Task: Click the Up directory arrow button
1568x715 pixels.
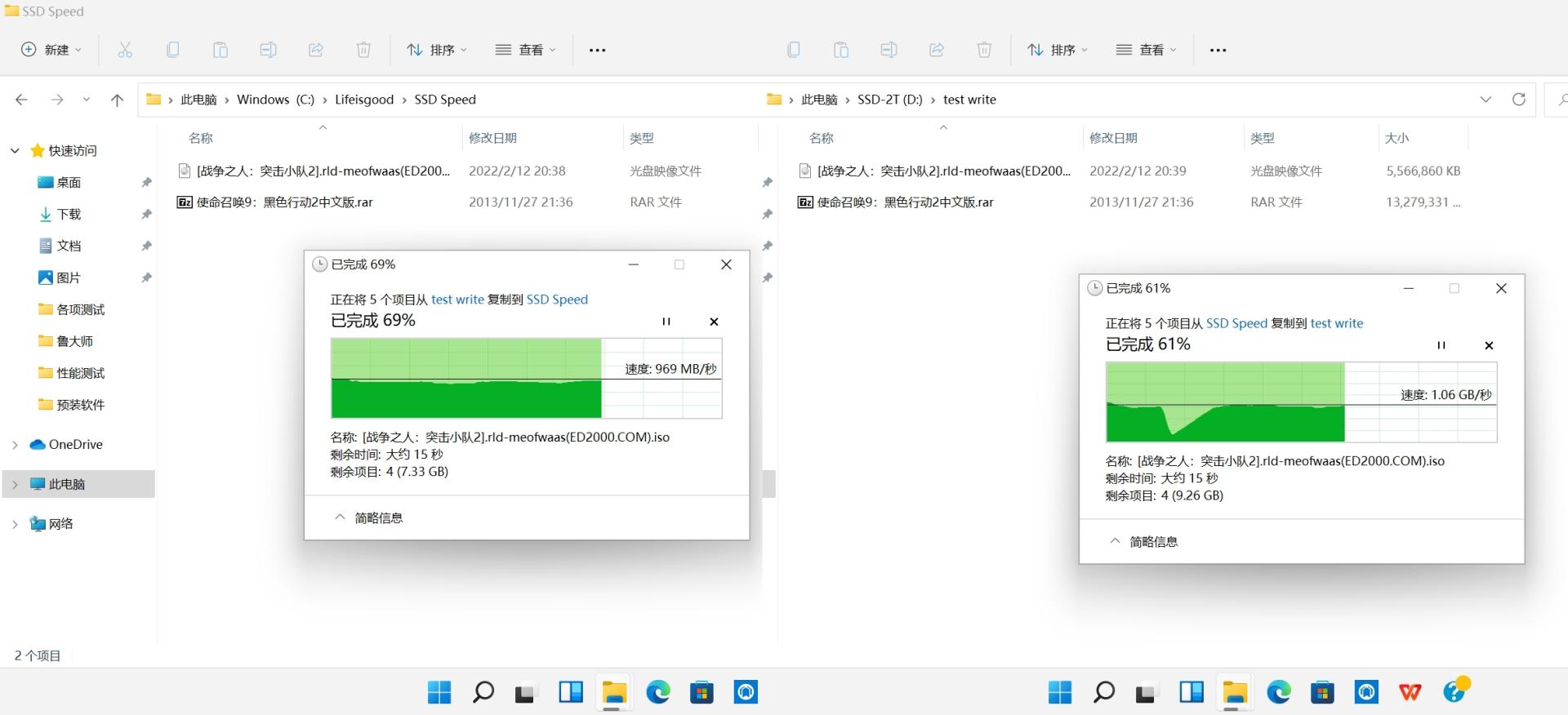Action: click(x=117, y=100)
